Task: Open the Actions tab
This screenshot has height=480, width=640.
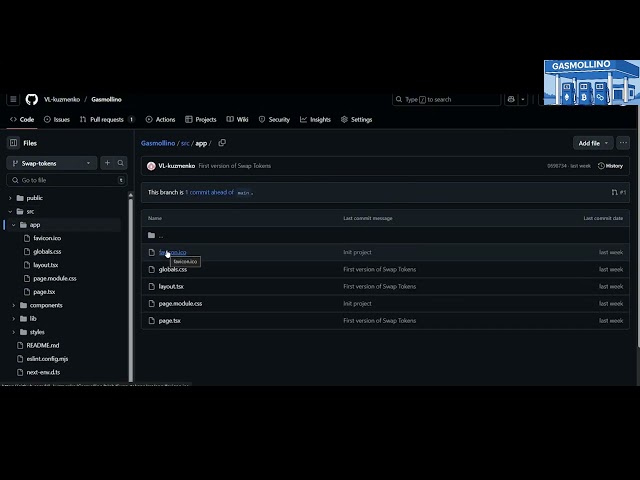Action: point(160,119)
